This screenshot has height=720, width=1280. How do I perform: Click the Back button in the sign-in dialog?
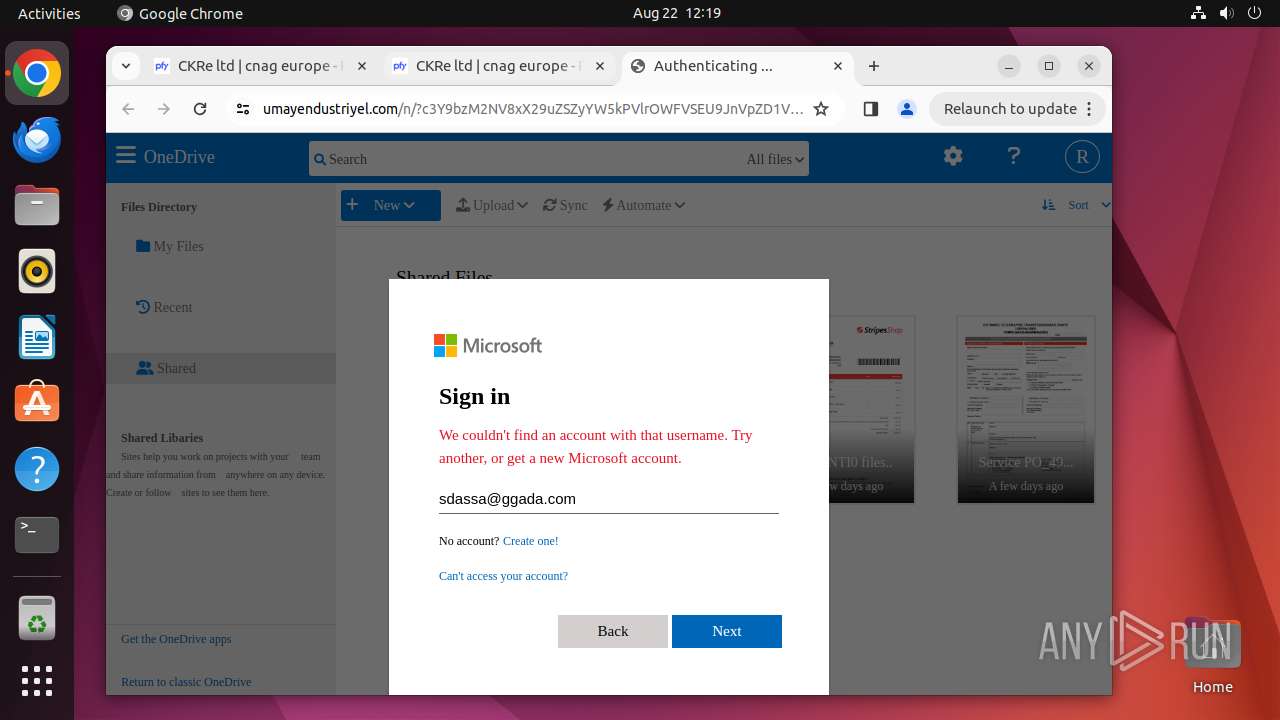click(x=613, y=631)
